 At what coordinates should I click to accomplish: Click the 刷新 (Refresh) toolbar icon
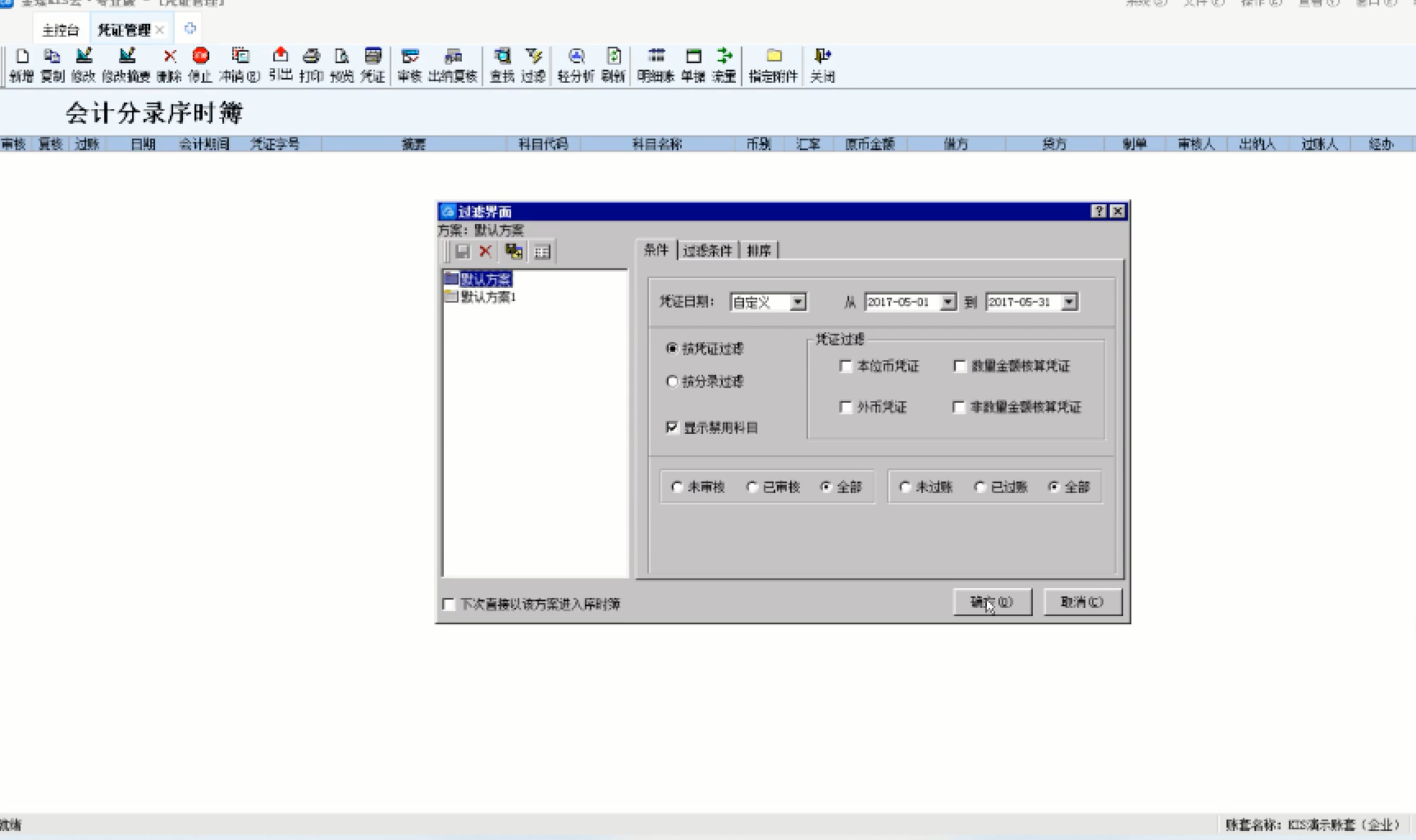[x=613, y=57]
